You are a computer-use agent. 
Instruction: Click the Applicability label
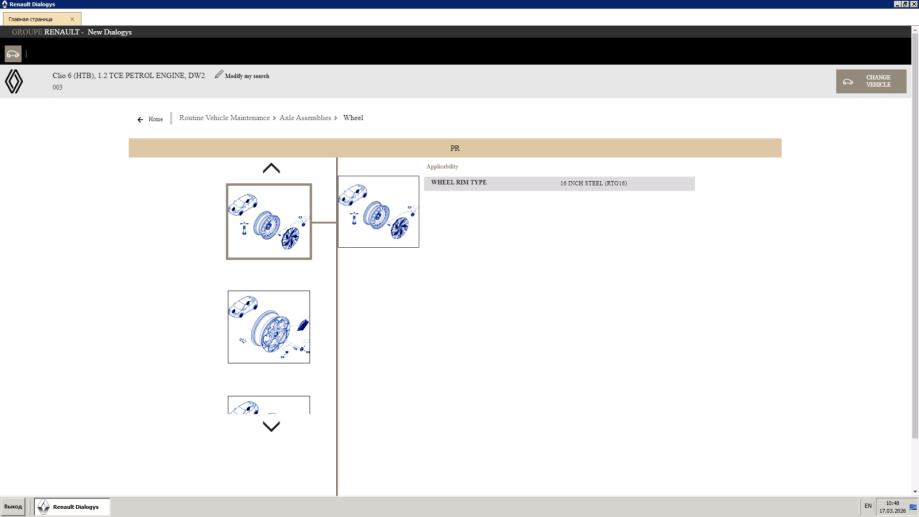[443, 166]
